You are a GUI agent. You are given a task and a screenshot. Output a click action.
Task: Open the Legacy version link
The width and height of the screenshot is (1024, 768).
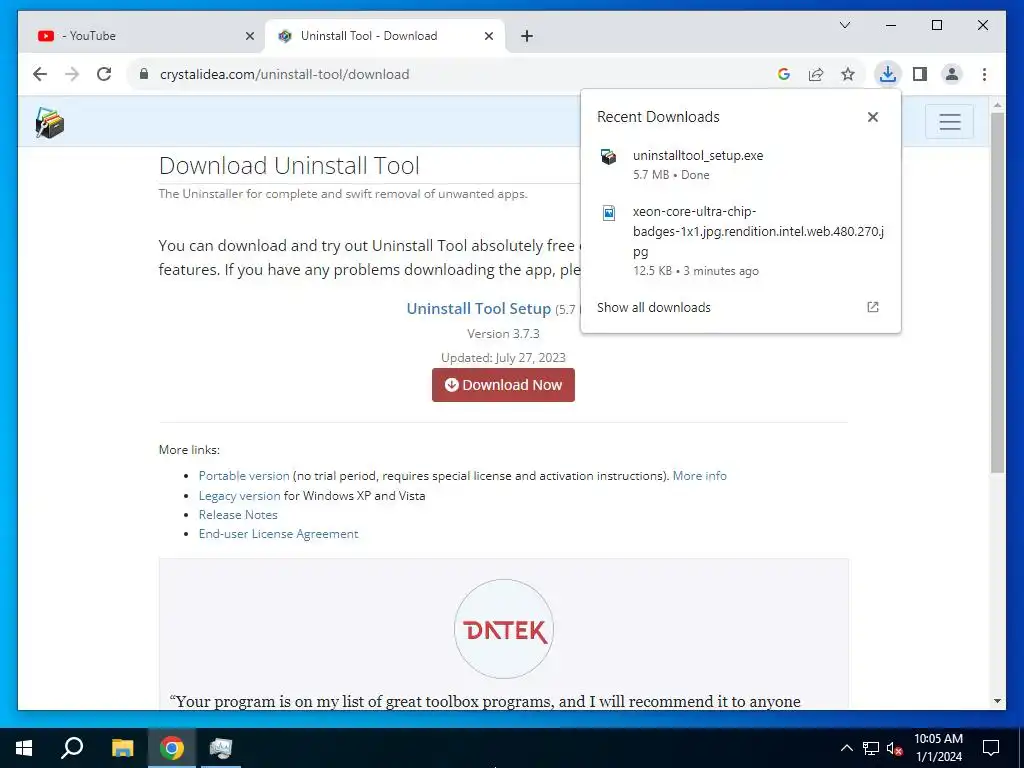coord(239,496)
